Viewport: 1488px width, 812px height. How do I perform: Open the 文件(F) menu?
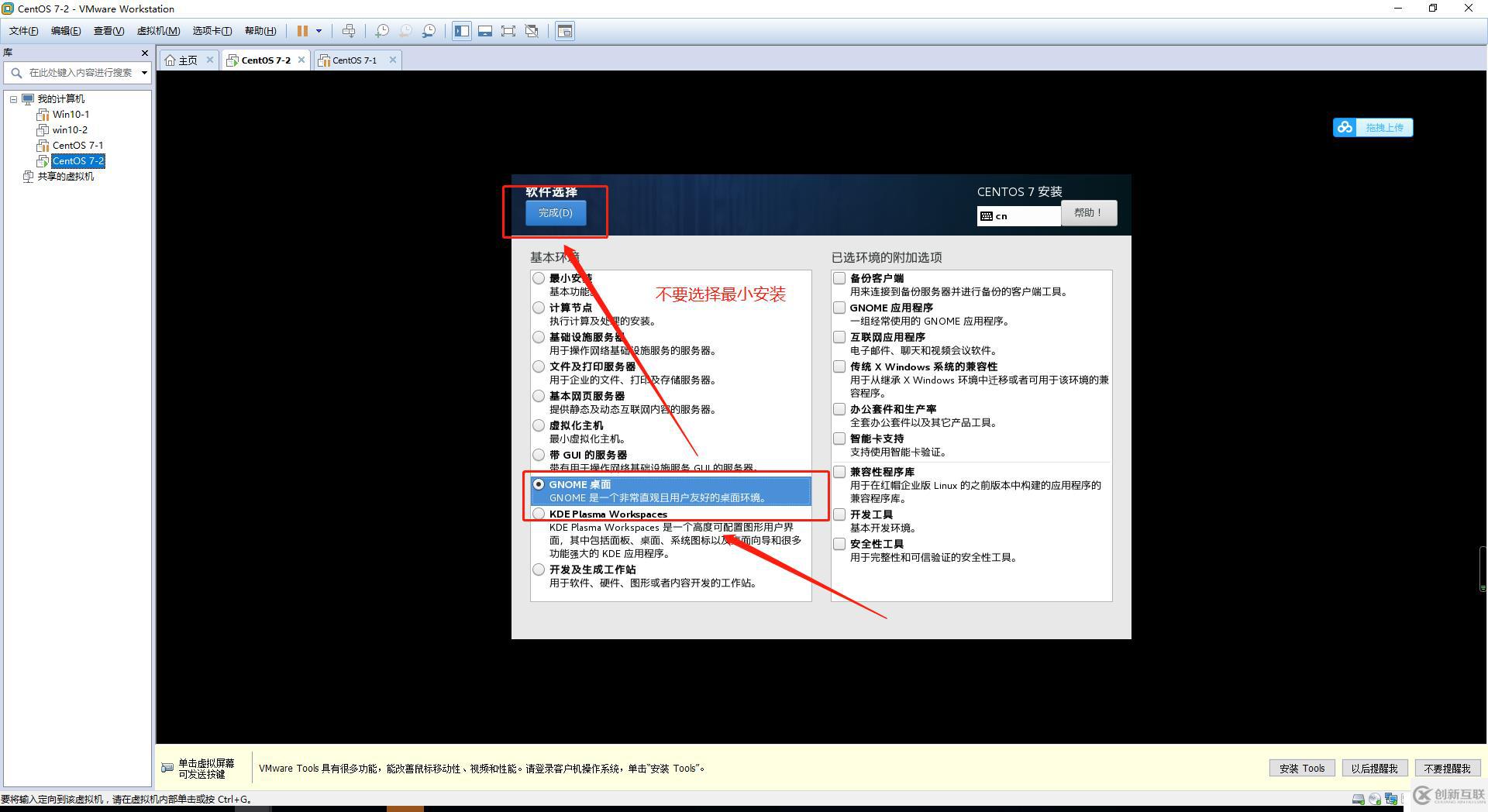tap(23, 31)
